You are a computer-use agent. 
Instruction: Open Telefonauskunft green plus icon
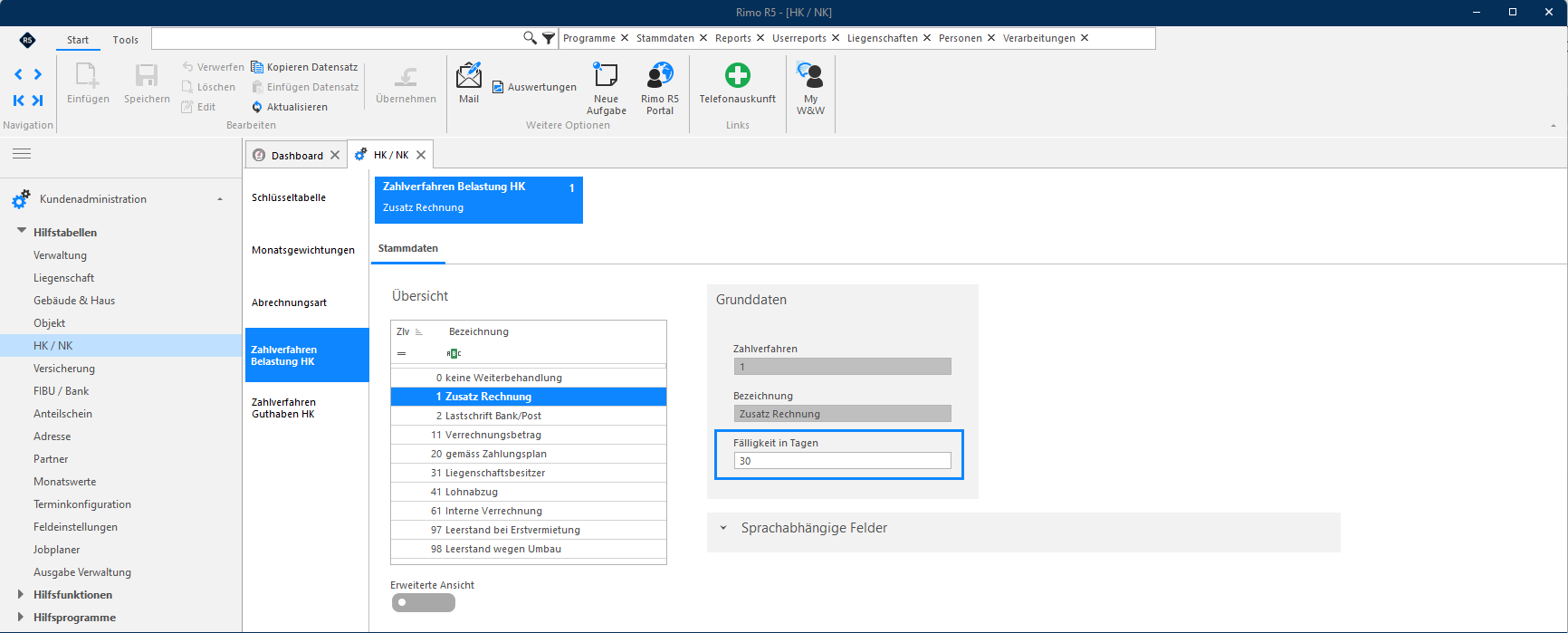pos(738,75)
